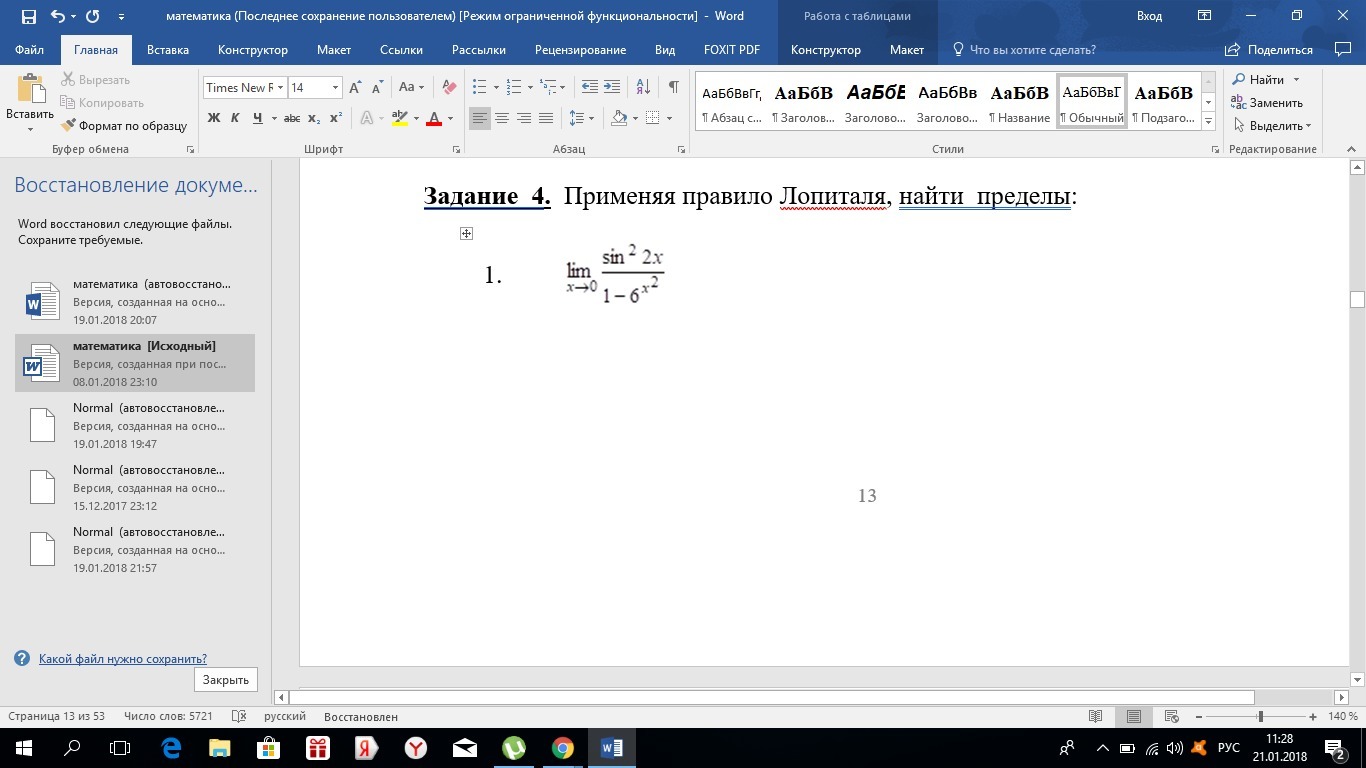This screenshot has height=768, width=1366.
Task: Toggle pilcrow show formatting marks
Action: pyautogui.click(x=674, y=87)
